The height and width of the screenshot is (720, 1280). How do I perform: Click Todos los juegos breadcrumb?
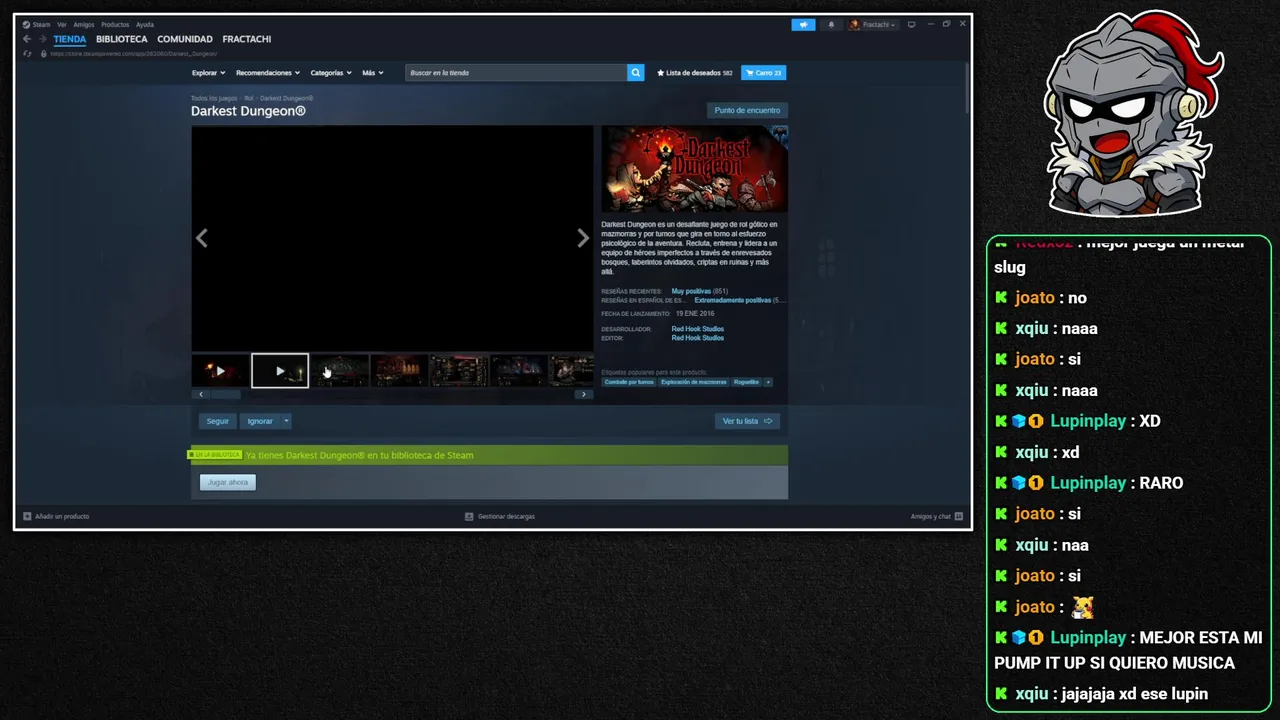[214, 98]
